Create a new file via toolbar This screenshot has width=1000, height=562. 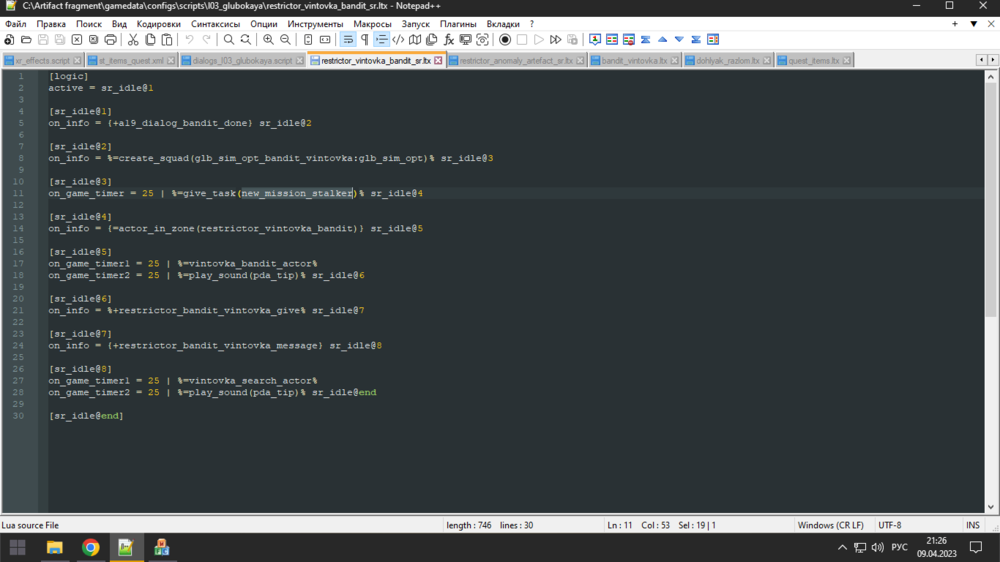click(x=9, y=40)
